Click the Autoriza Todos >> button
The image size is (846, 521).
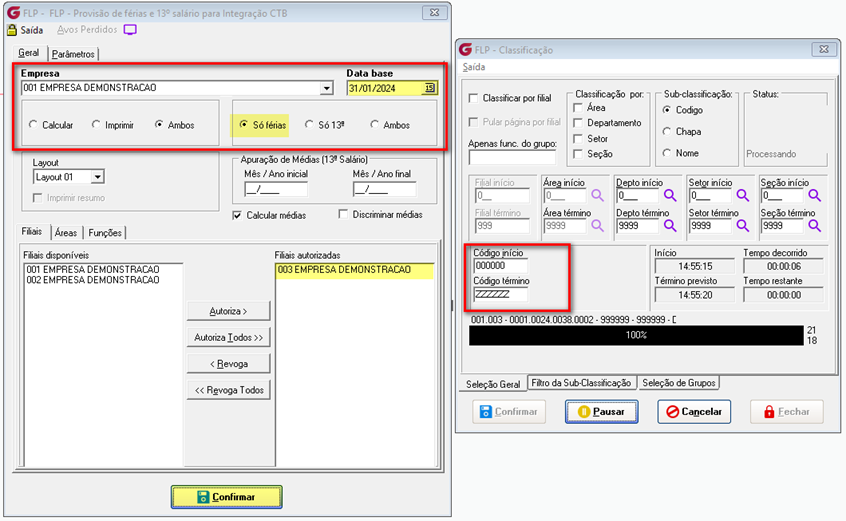point(228,338)
